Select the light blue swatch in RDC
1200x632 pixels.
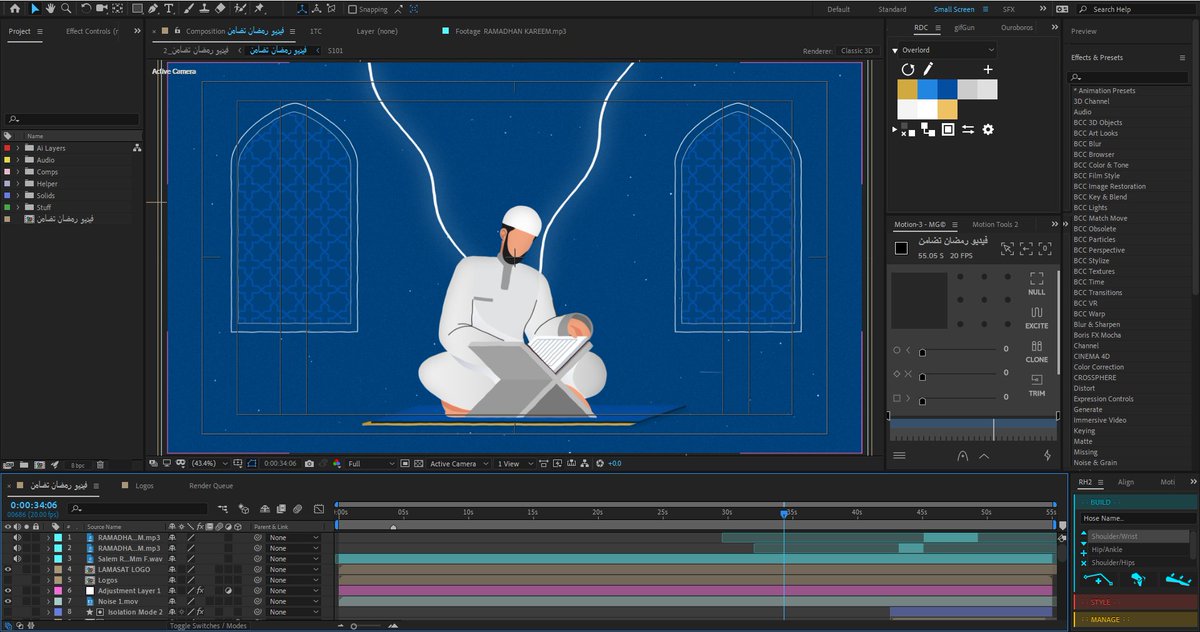coord(927,89)
